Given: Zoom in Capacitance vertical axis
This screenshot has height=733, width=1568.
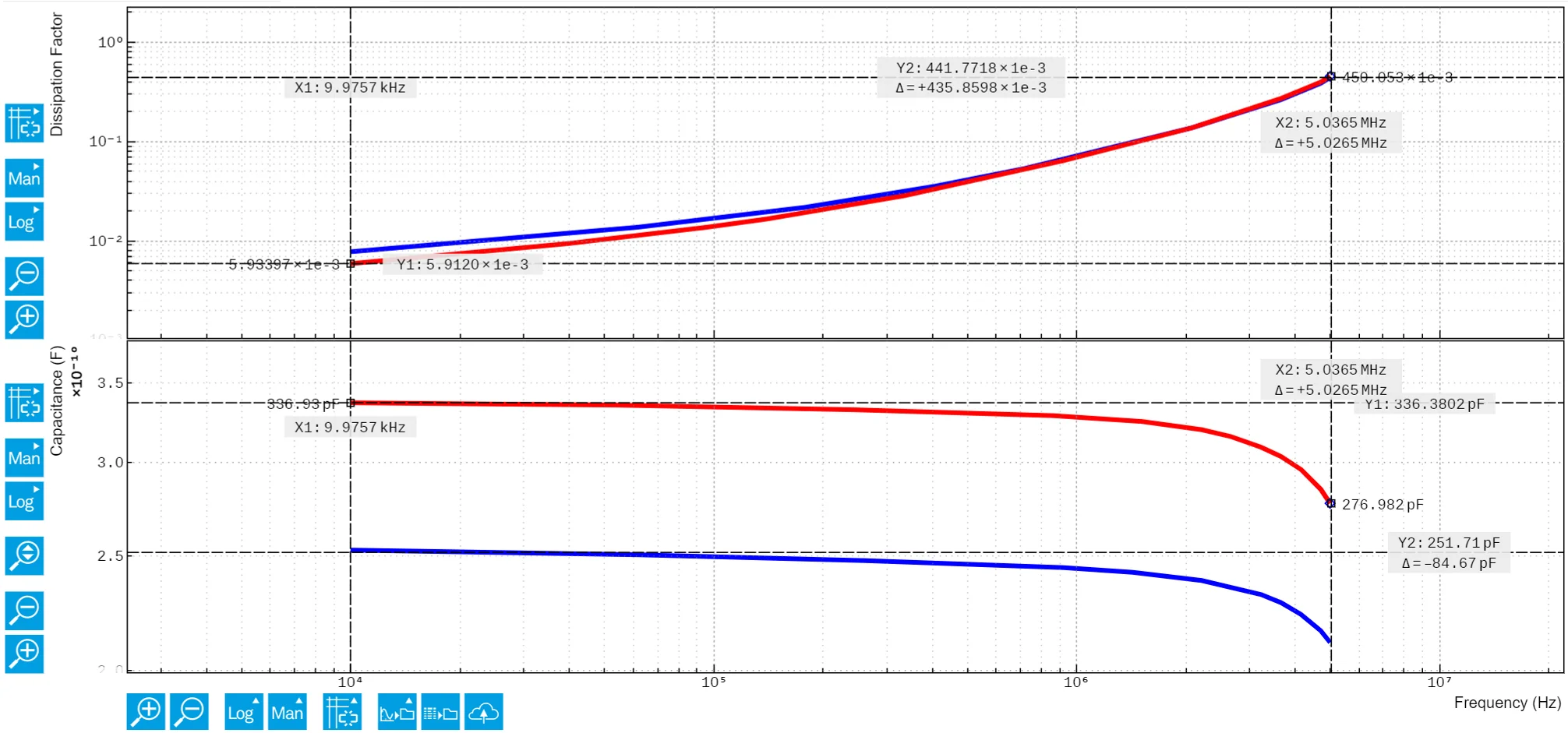Looking at the screenshot, I should (x=24, y=654).
